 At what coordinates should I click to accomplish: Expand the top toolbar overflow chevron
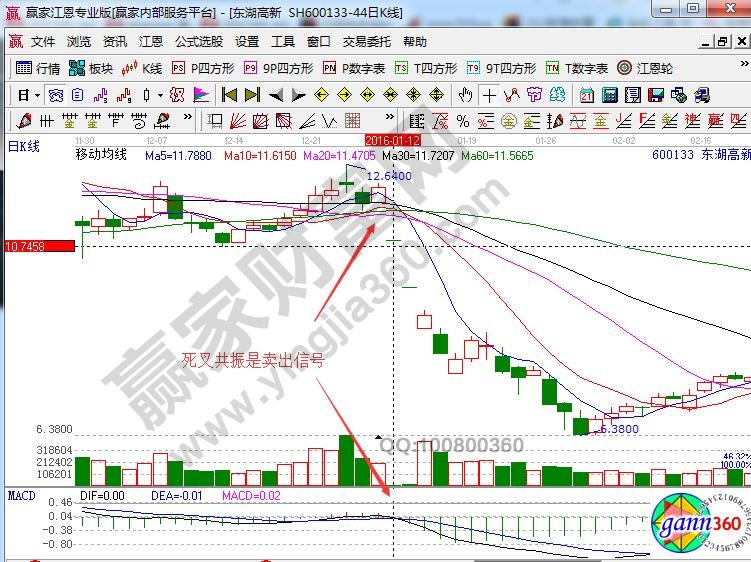coord(744,63)
